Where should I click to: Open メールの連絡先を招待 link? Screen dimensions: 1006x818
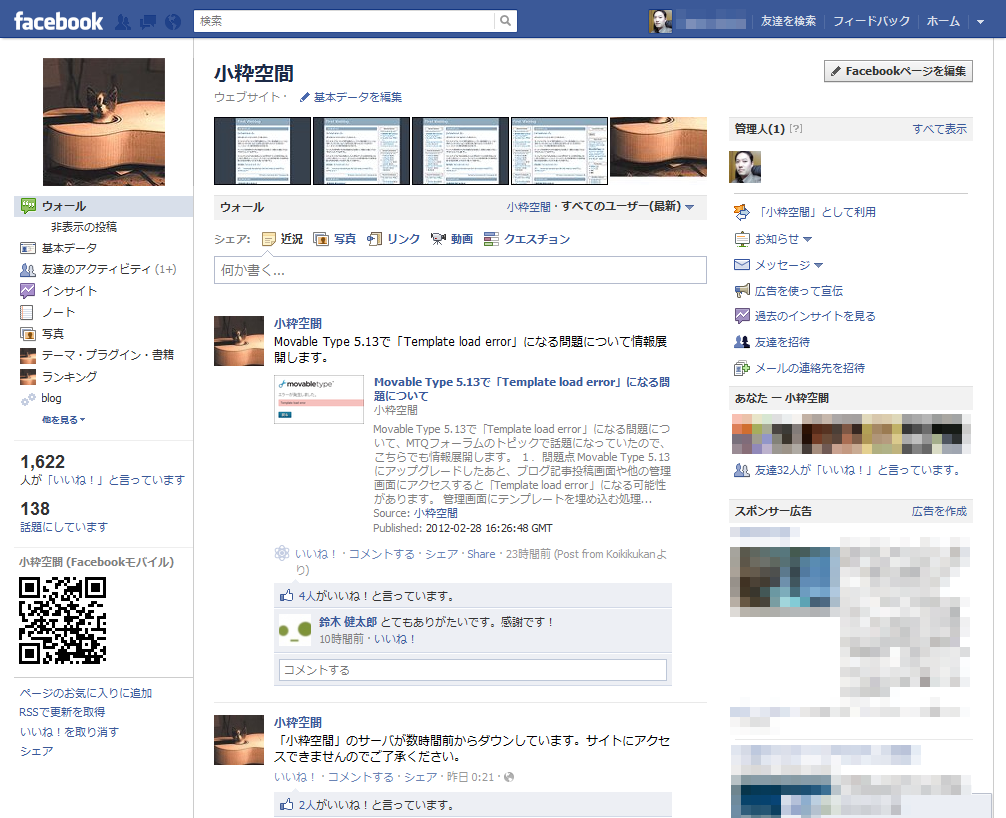810,368
